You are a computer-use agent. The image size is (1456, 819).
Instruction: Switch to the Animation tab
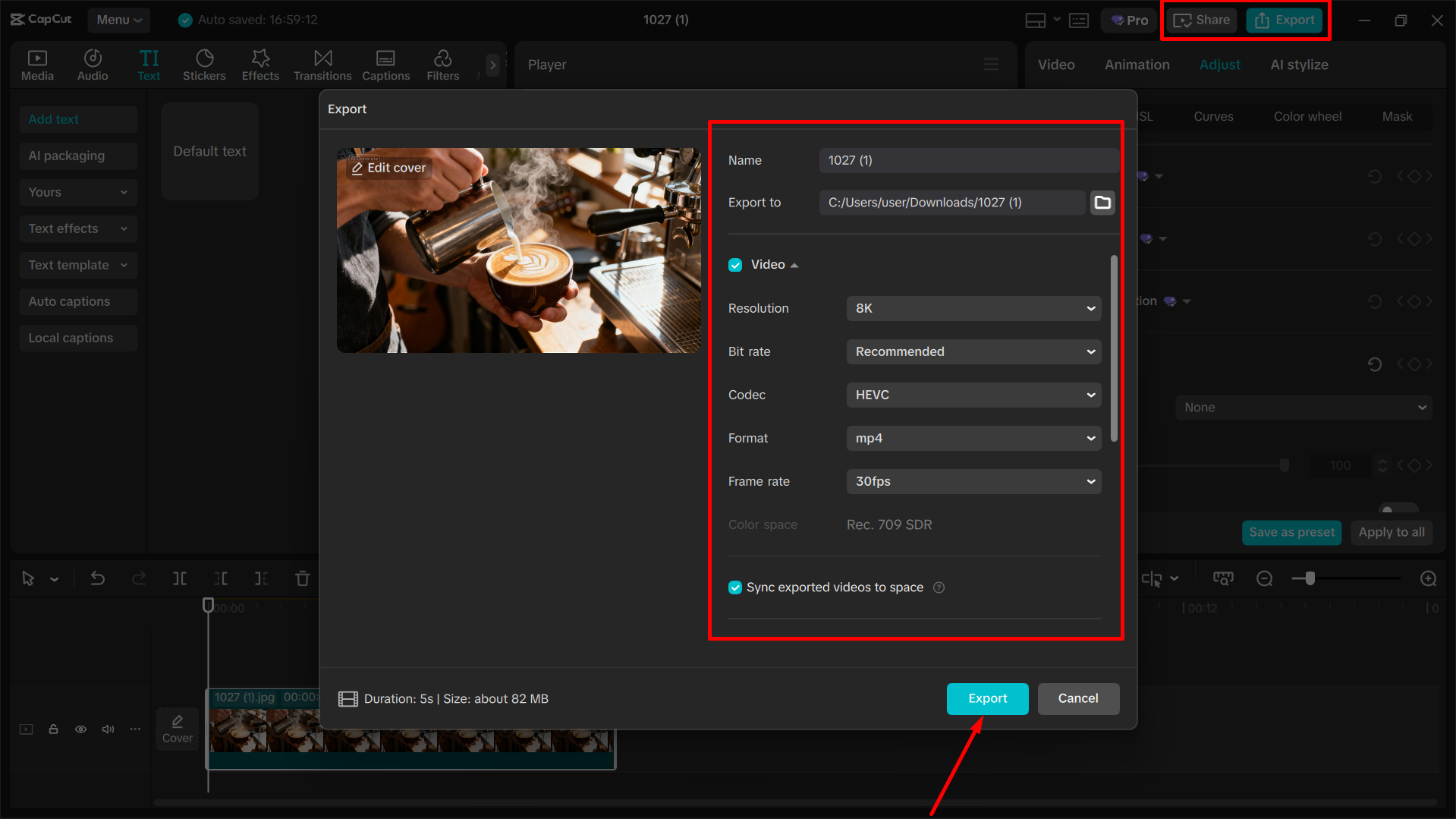(1136, 65)
